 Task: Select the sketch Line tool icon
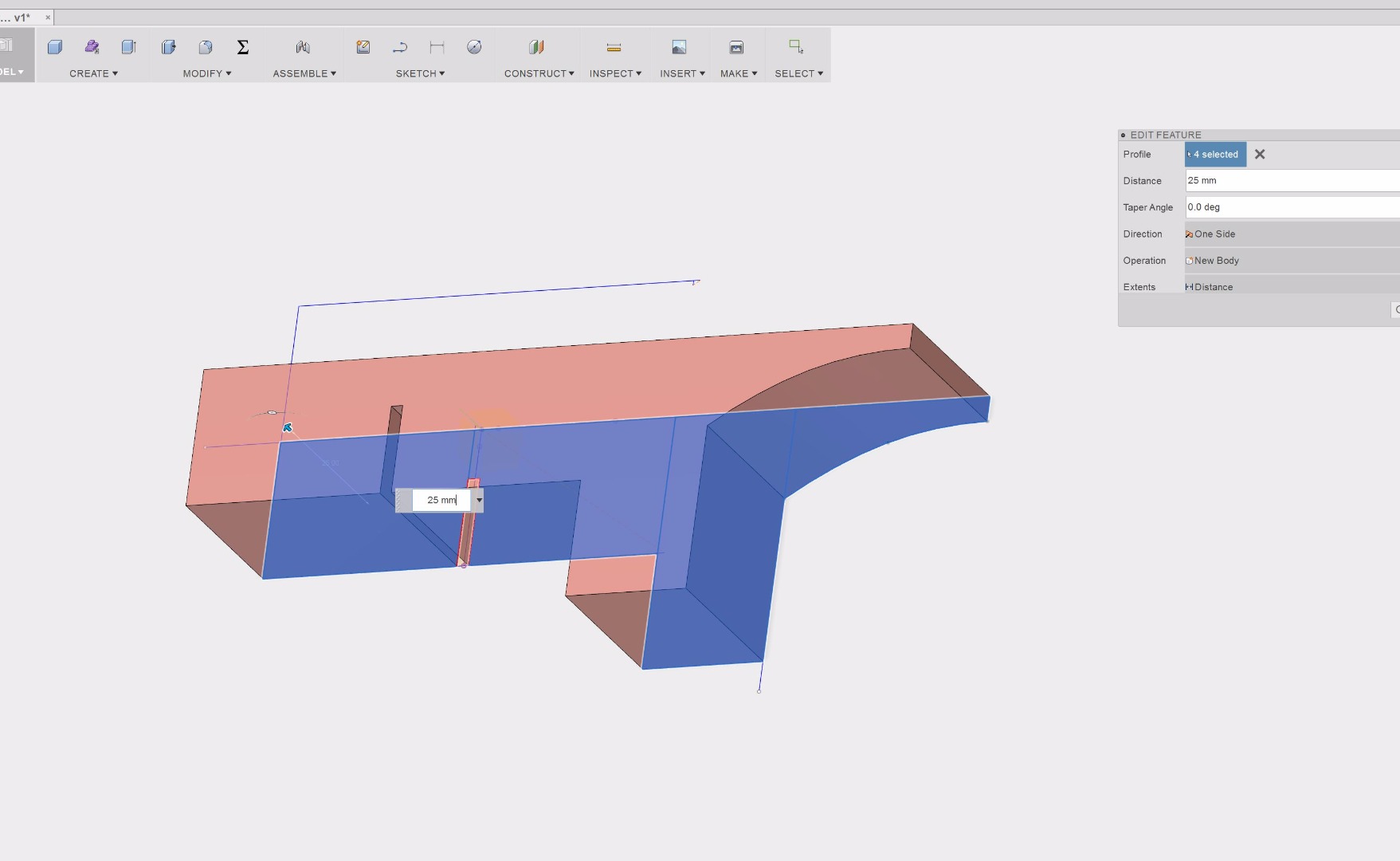click(x=400, y=47)
